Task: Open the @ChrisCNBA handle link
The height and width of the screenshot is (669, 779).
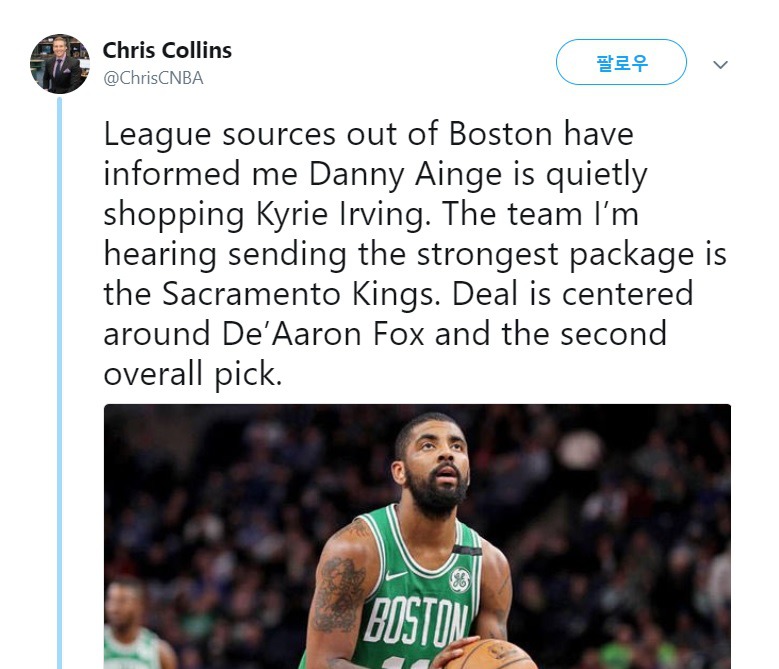Action: click(153, 78)
